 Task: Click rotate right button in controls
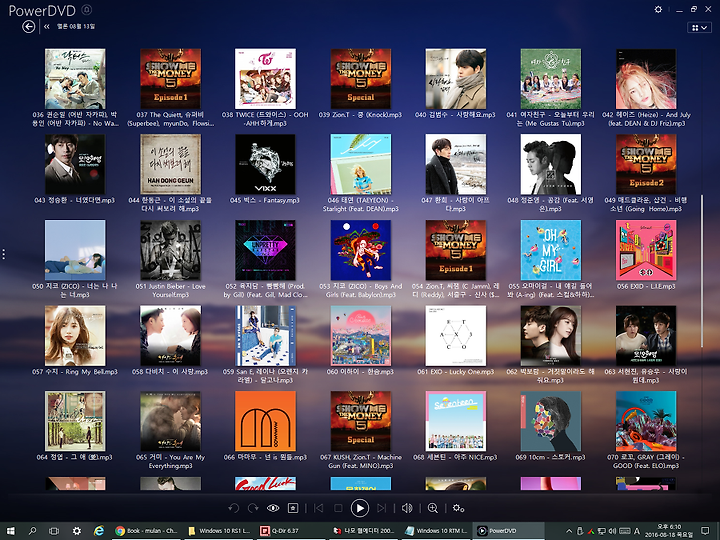click(253, 508)
